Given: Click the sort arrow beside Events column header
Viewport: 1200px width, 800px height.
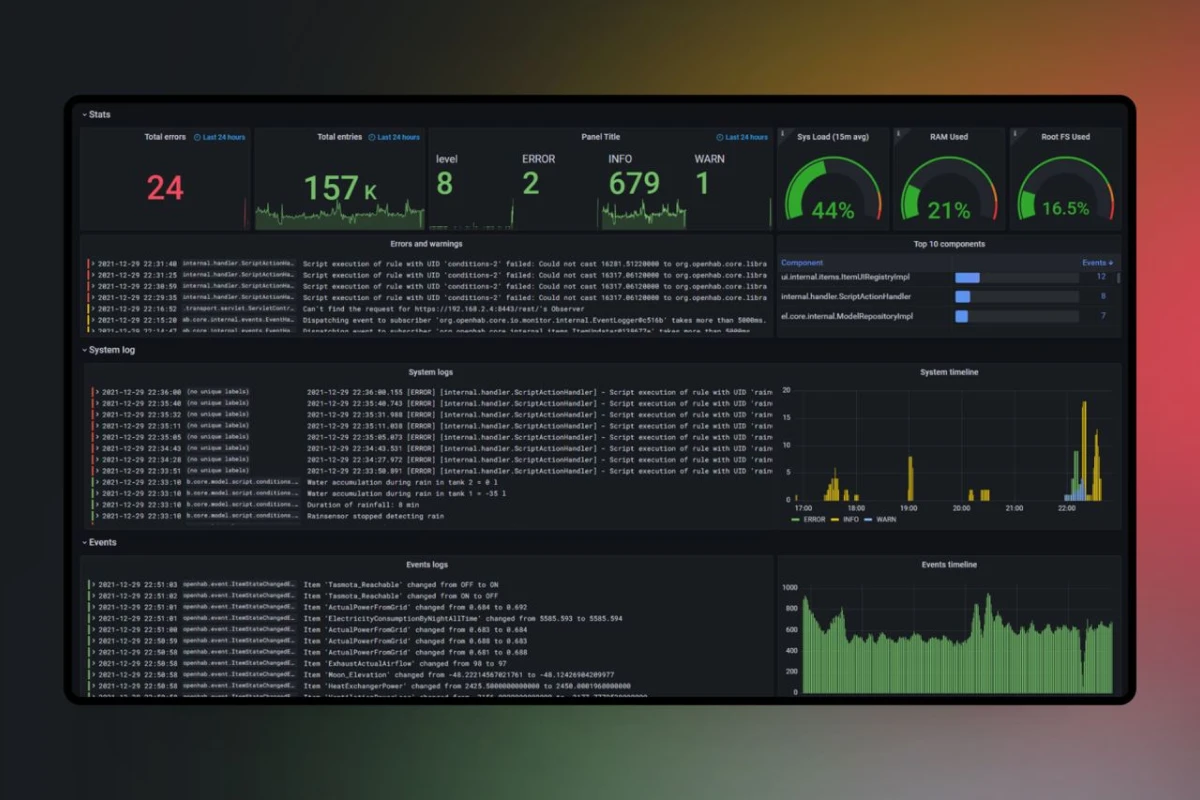Looking at the screenshot, I should [x=1111, y=263].
